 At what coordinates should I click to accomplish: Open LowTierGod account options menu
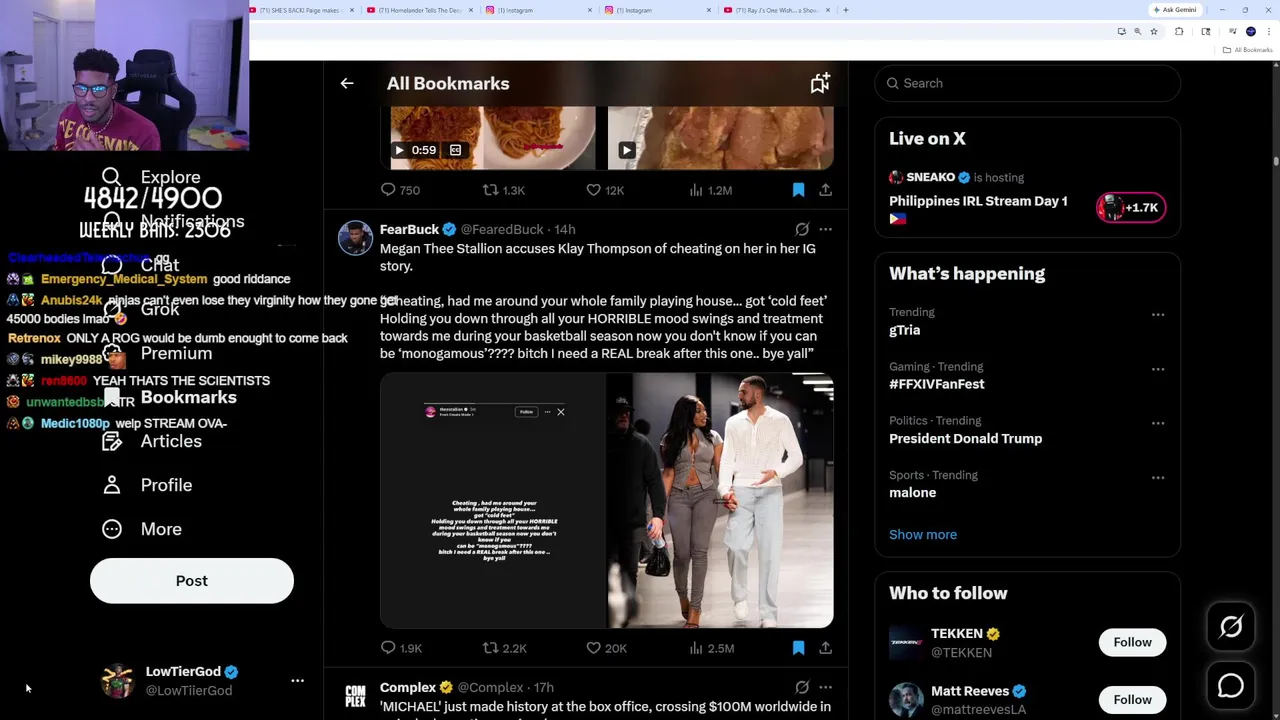(297, 681)
